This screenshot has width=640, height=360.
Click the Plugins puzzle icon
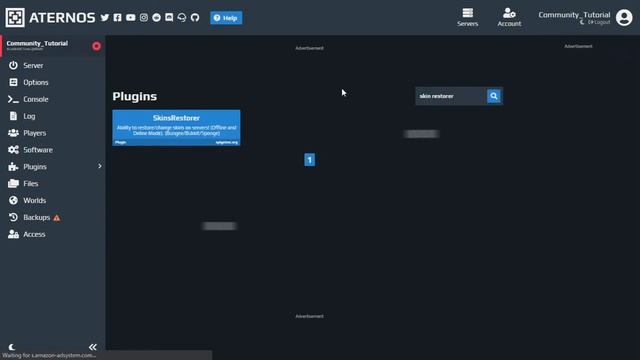point(13,167)
